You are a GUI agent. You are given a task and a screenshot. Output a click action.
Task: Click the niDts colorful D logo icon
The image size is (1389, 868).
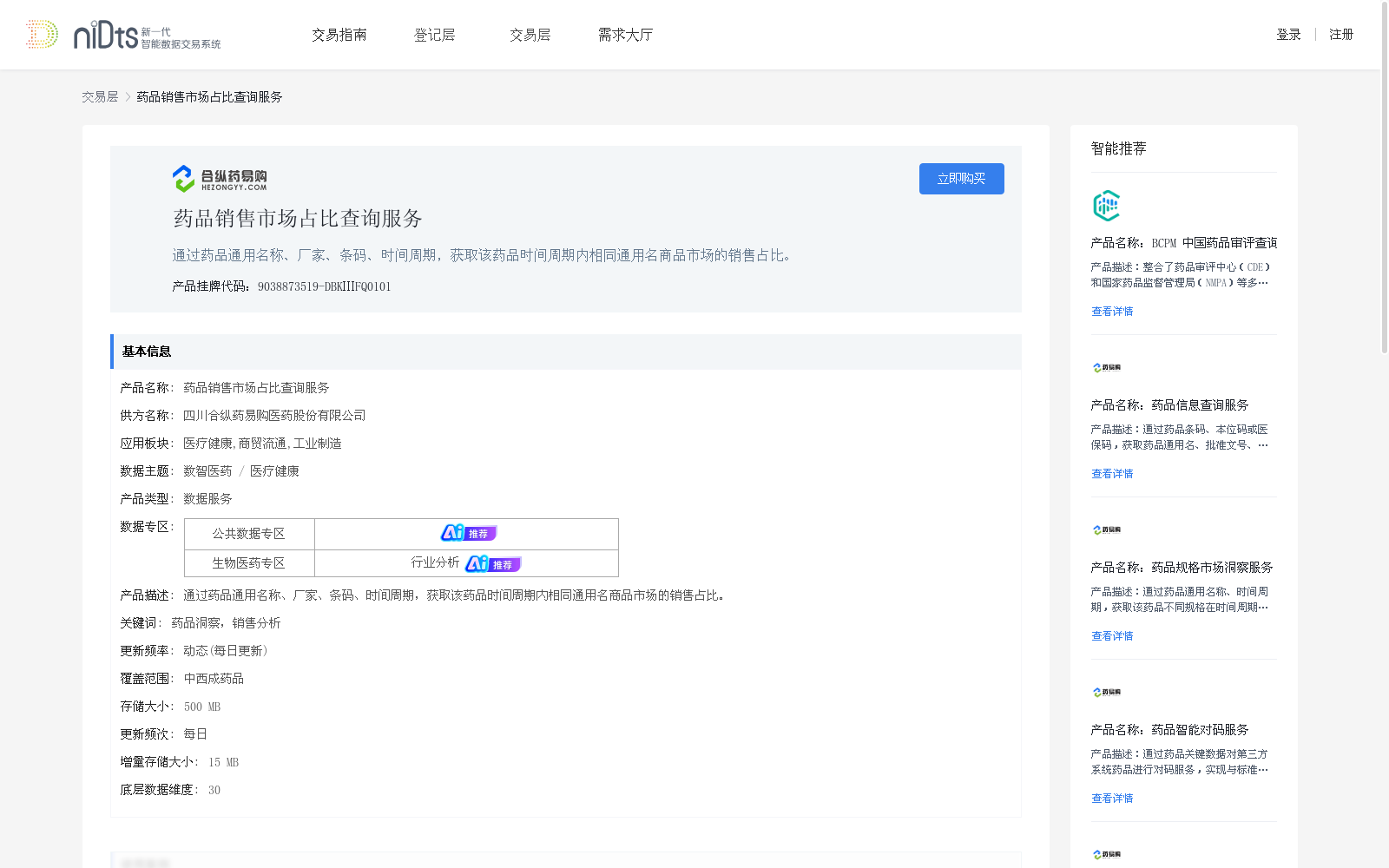coord(42,35)
